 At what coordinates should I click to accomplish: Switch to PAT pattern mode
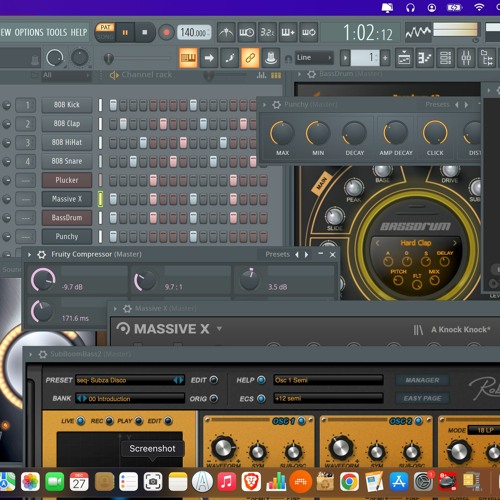click(x=105, y=27)
